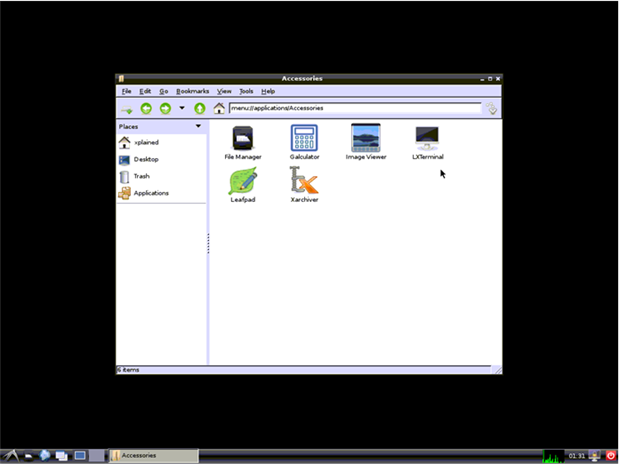The height and width of the screenshot is (464, 619).
Task: Click the new tab toolbar icon
Action: [x=127, y=109]
